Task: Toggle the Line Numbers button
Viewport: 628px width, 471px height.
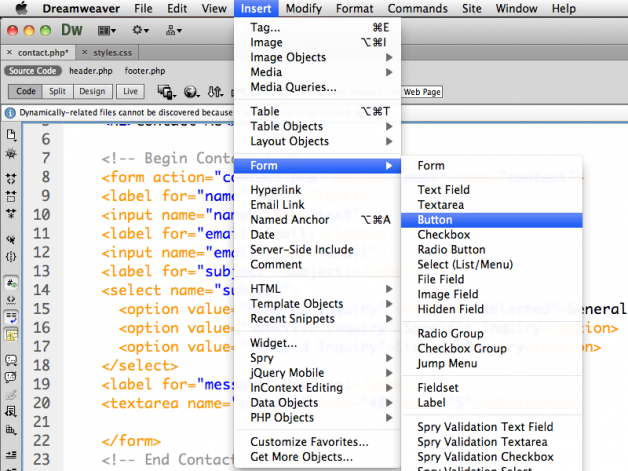Action: click(11, 283)
